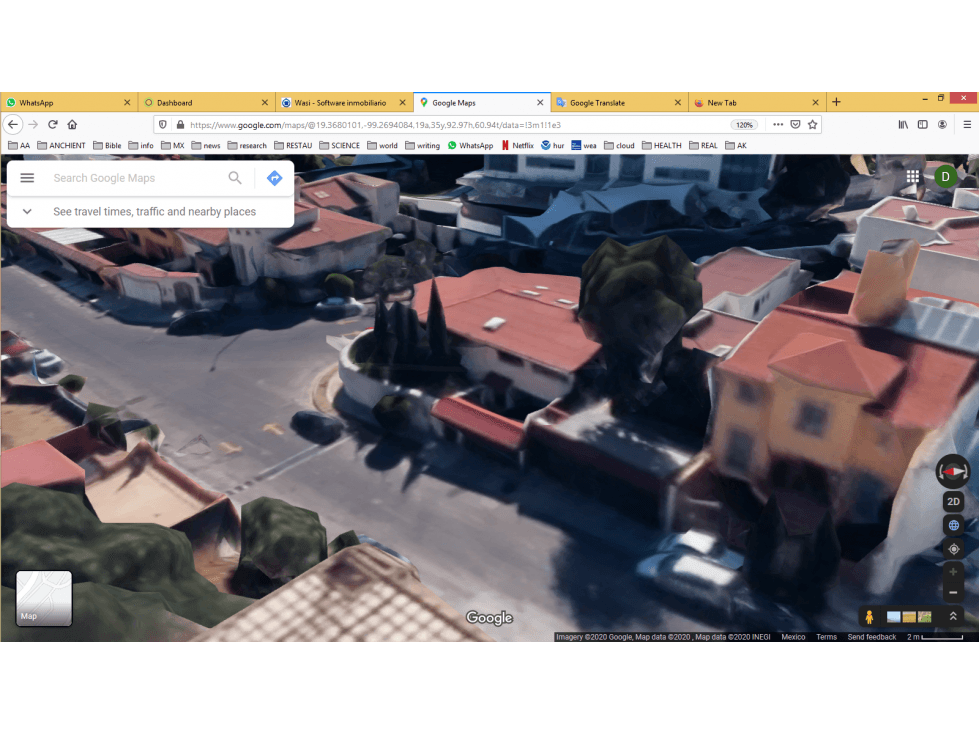Image resolution: width=979 pixels, height=734 pixels.
Task: Open the Firefox application menu
Action: pyautogui.click(x=967, y=125)
